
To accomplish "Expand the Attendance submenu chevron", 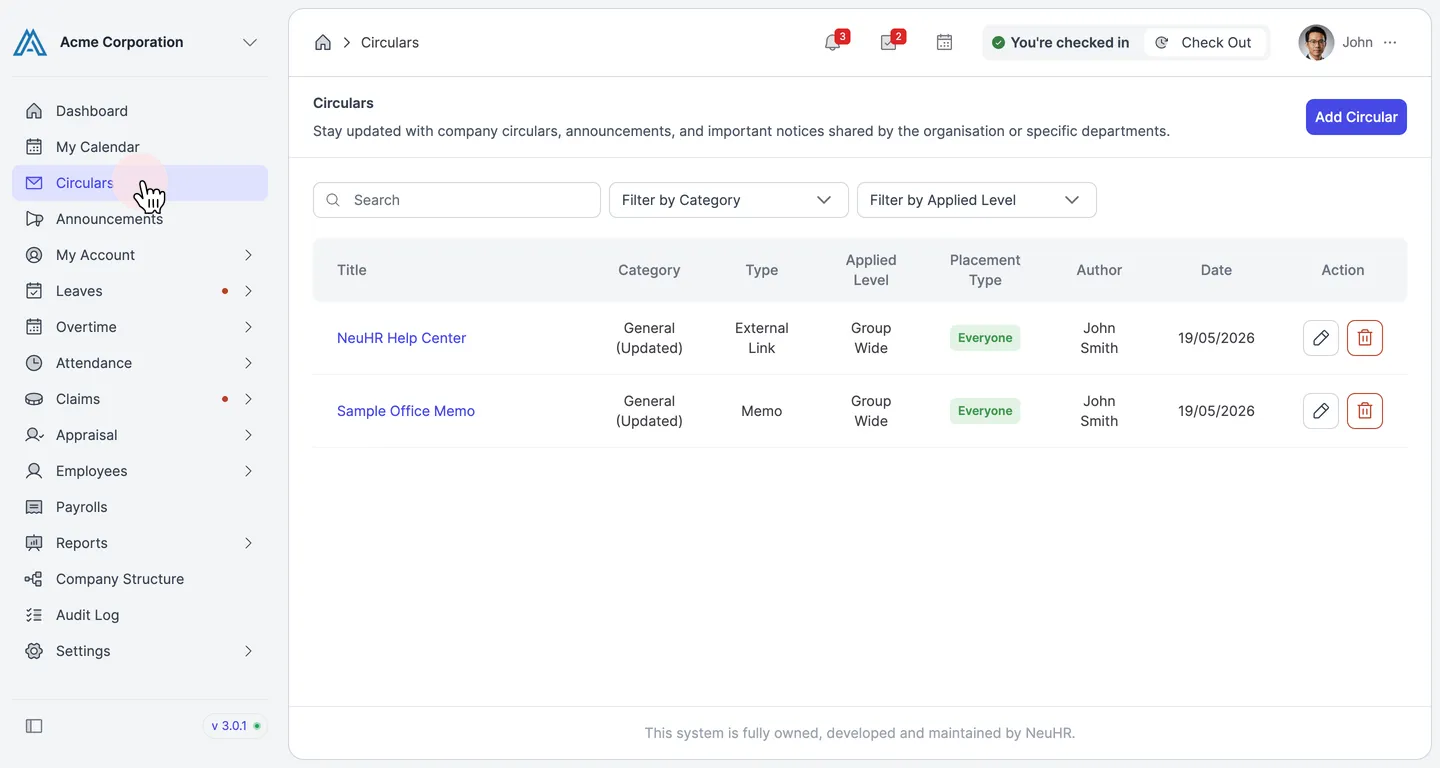I will point(248,363).
